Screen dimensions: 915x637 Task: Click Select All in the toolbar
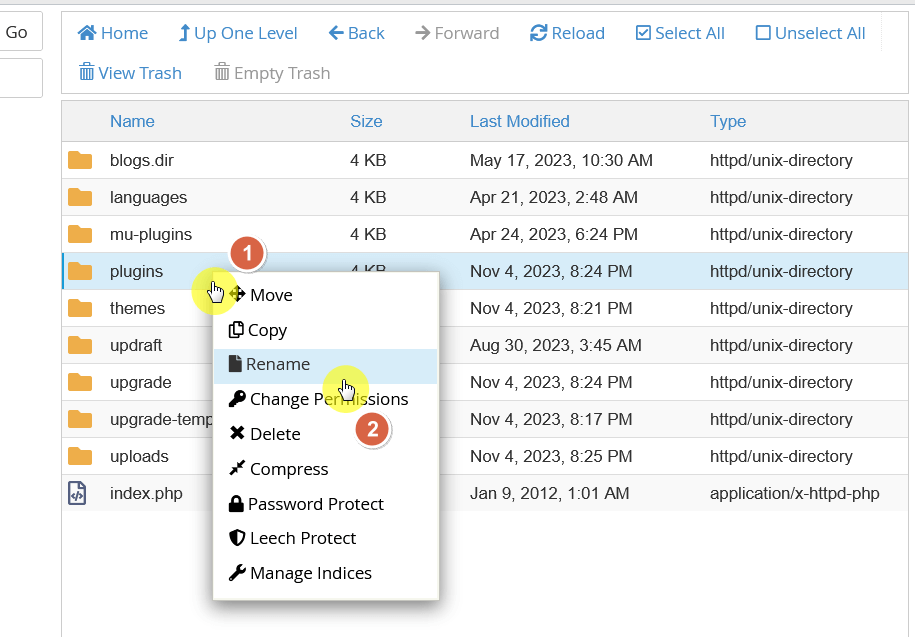[x=680, y=33]
